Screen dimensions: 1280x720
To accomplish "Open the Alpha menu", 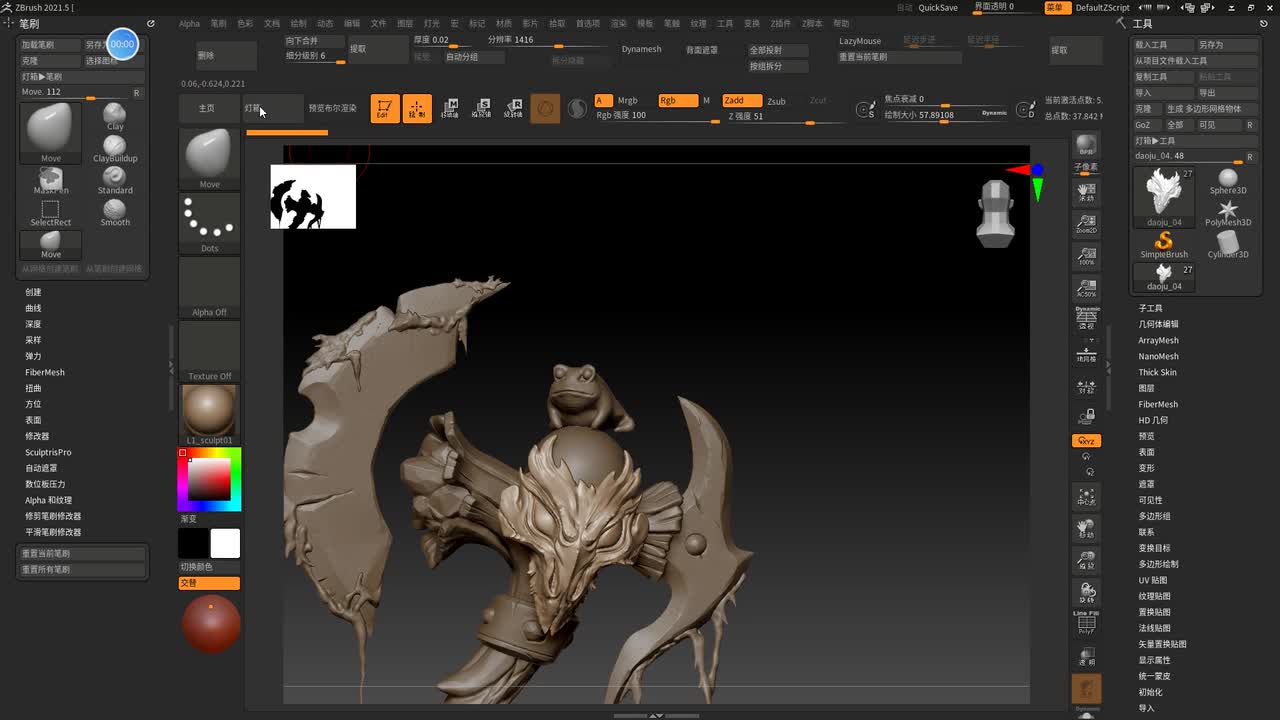I will (x=189, y=23).
